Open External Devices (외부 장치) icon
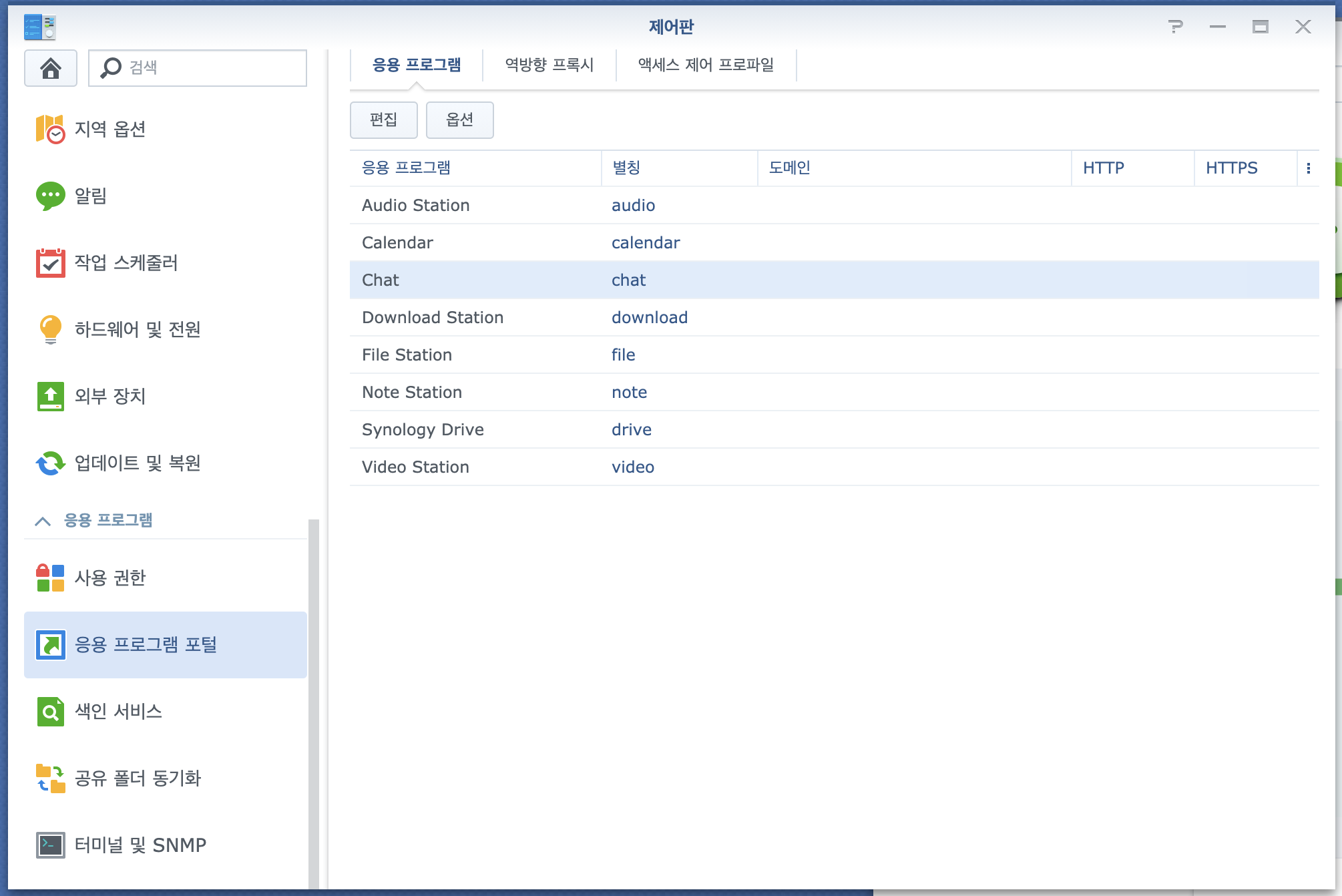The height and width of the screenshot is (896, 1342). [50, 397]
